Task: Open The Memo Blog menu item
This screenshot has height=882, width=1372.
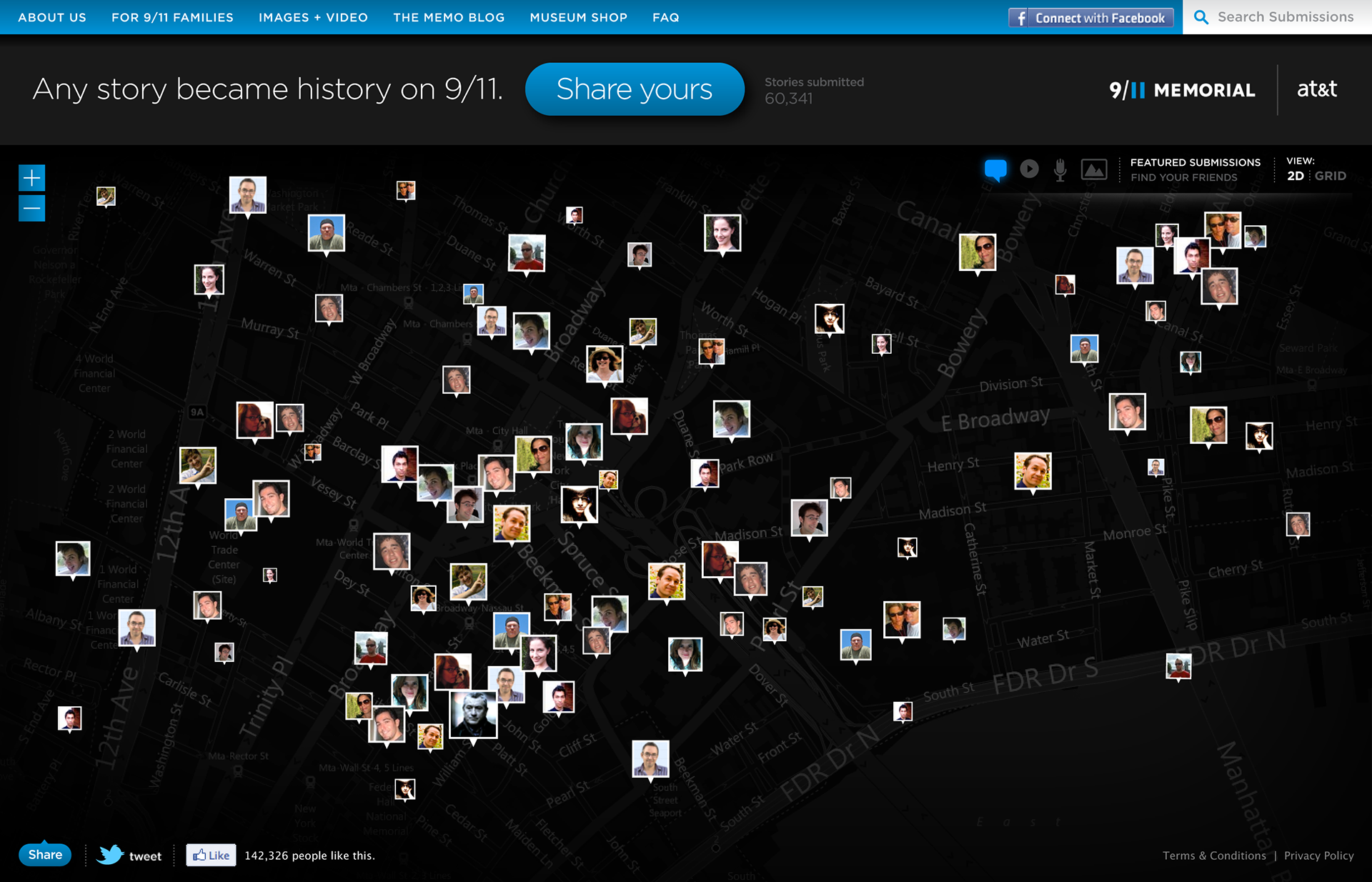Action: (x=449, y=17)
